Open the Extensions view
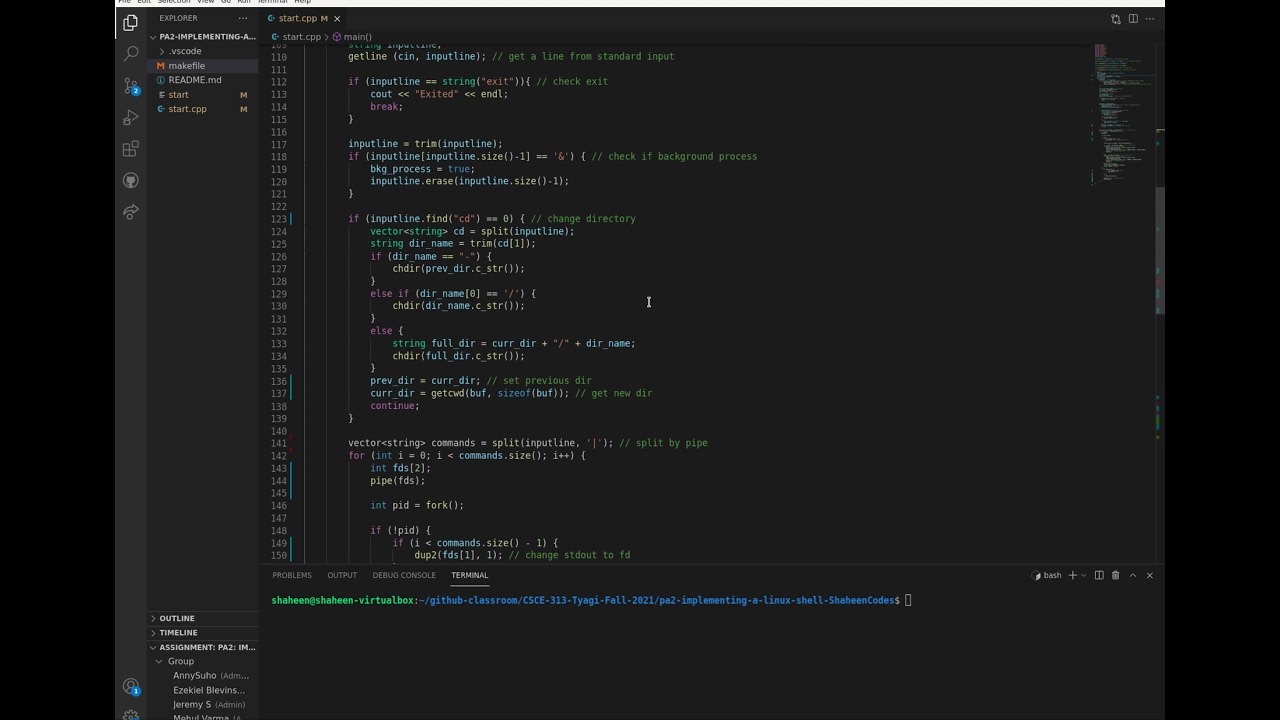Image resolution: width=1280 pixels, height=720 pixels. click(x=130, y=149)
